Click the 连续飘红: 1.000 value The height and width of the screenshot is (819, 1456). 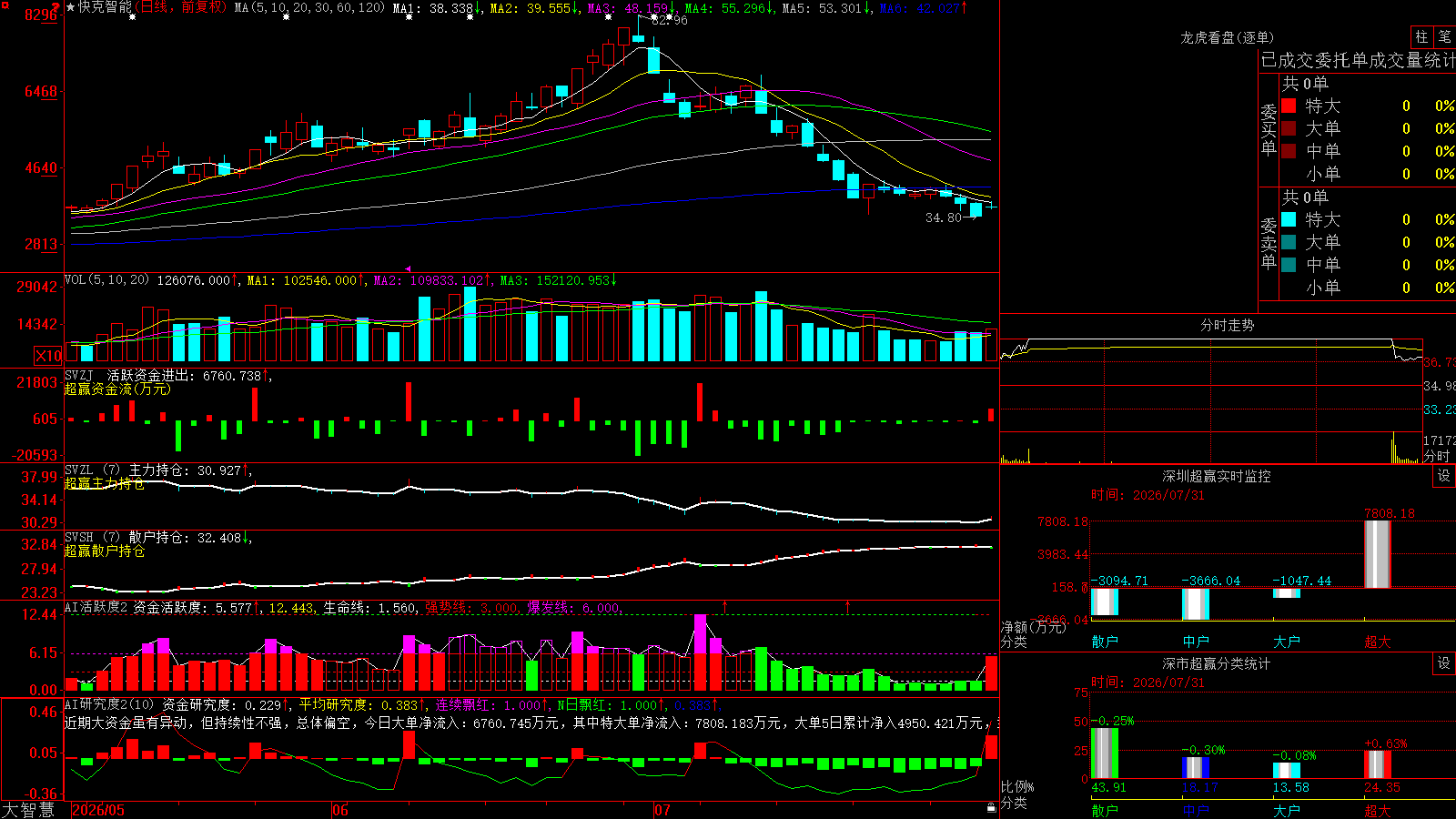(488, 705)
